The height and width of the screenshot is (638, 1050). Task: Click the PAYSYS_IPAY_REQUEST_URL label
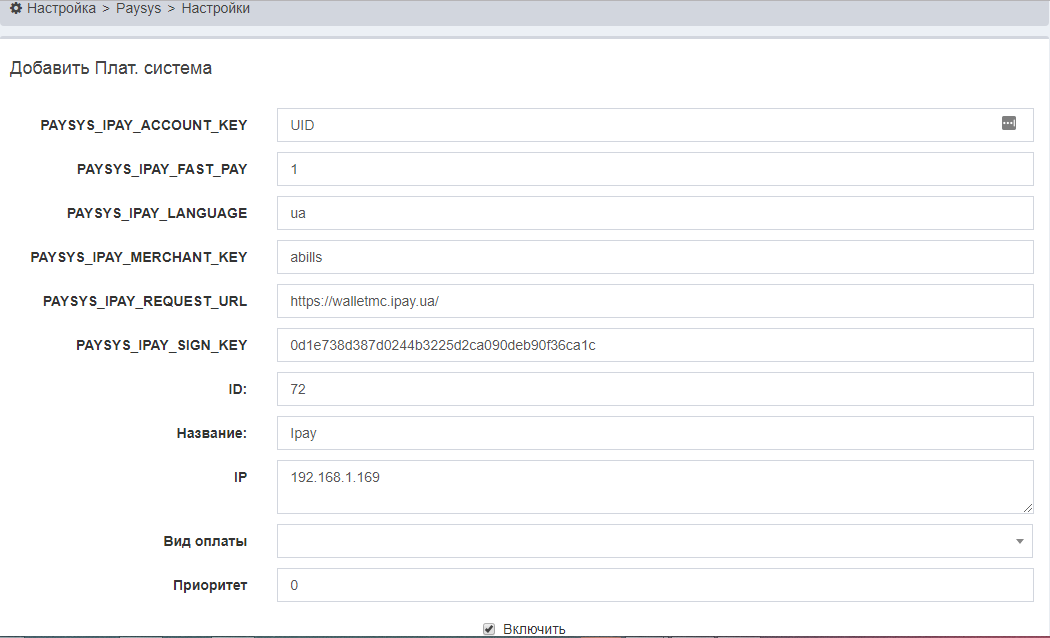pos(145,301)
